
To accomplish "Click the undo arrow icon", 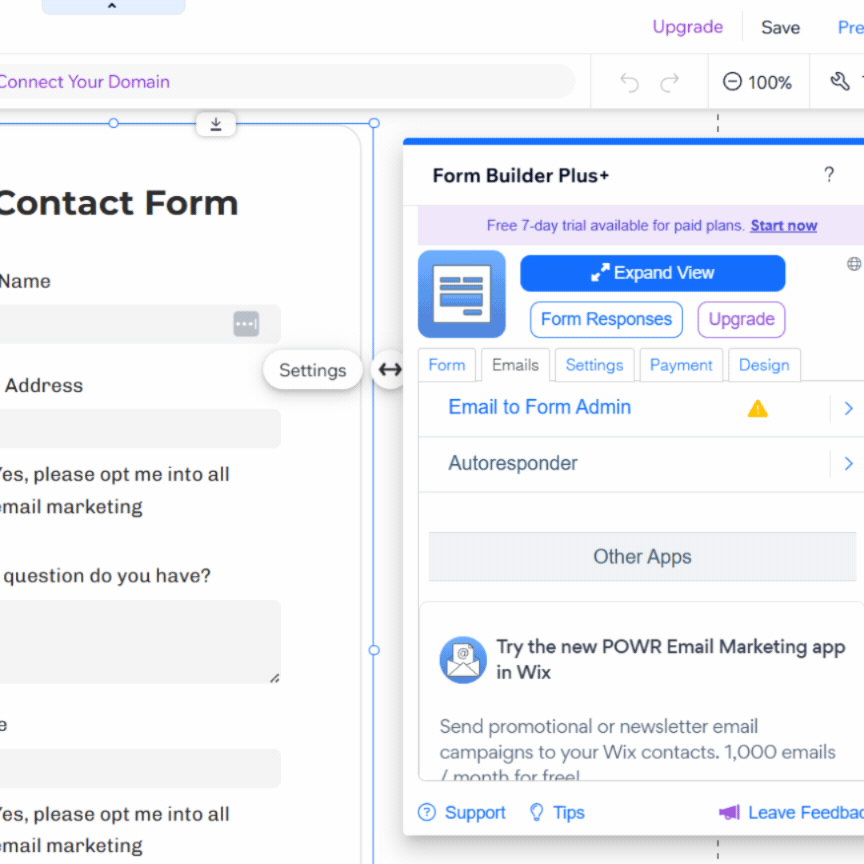I will click(x=629, y=83).
